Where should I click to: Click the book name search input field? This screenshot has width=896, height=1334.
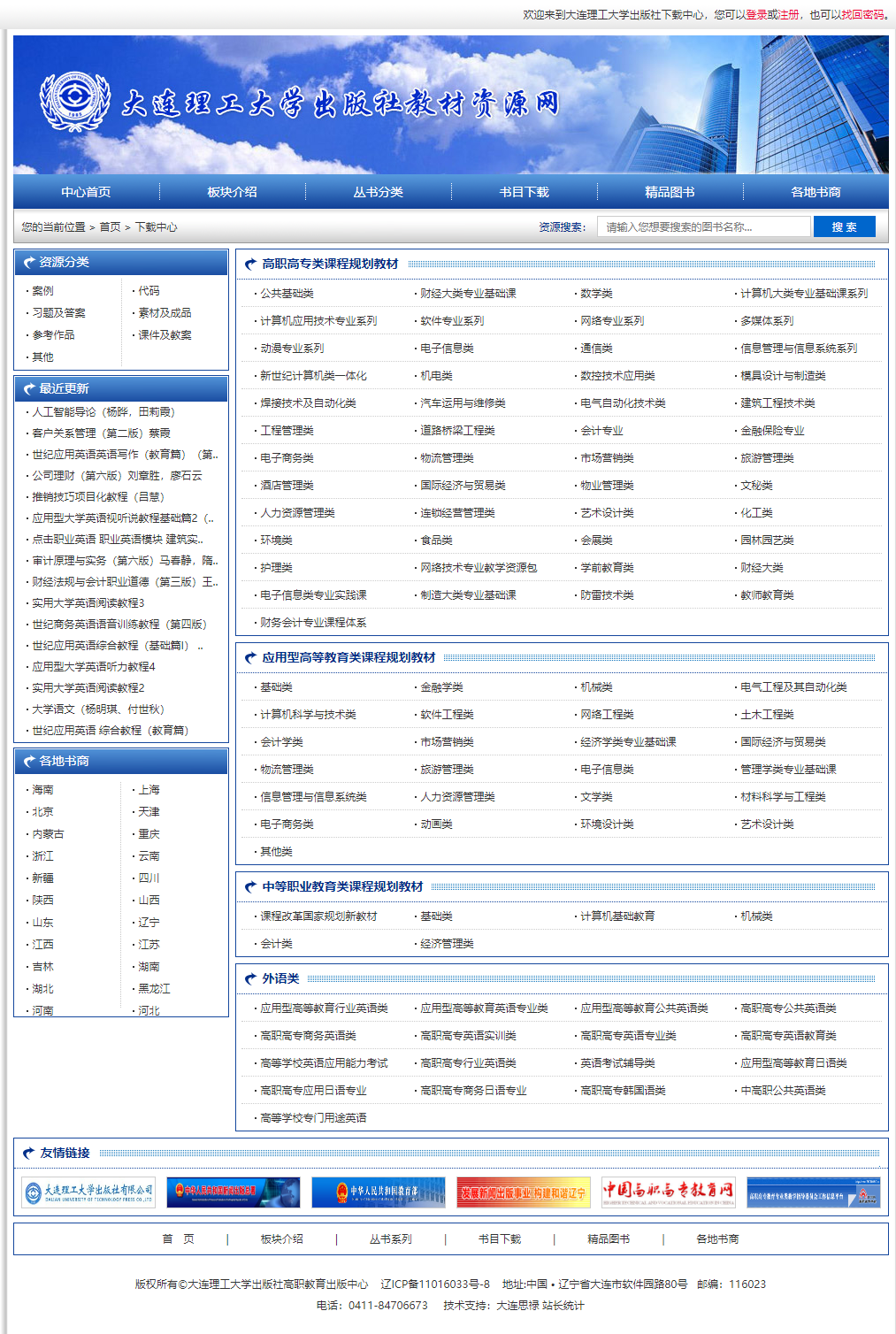tap(703, 227)
